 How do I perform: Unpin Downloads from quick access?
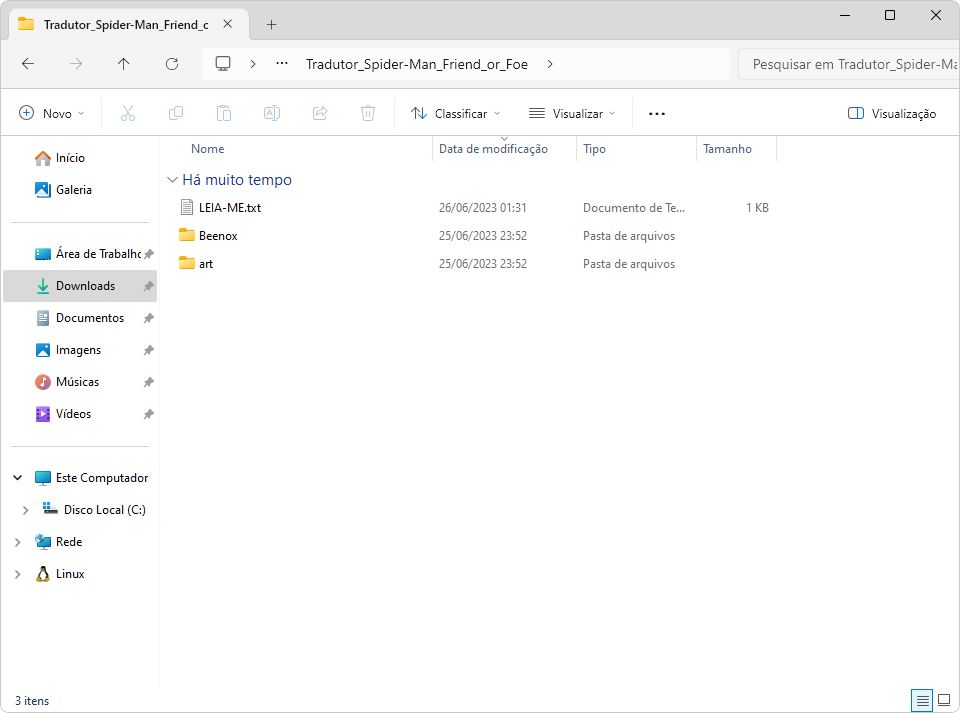pos(148,286)
